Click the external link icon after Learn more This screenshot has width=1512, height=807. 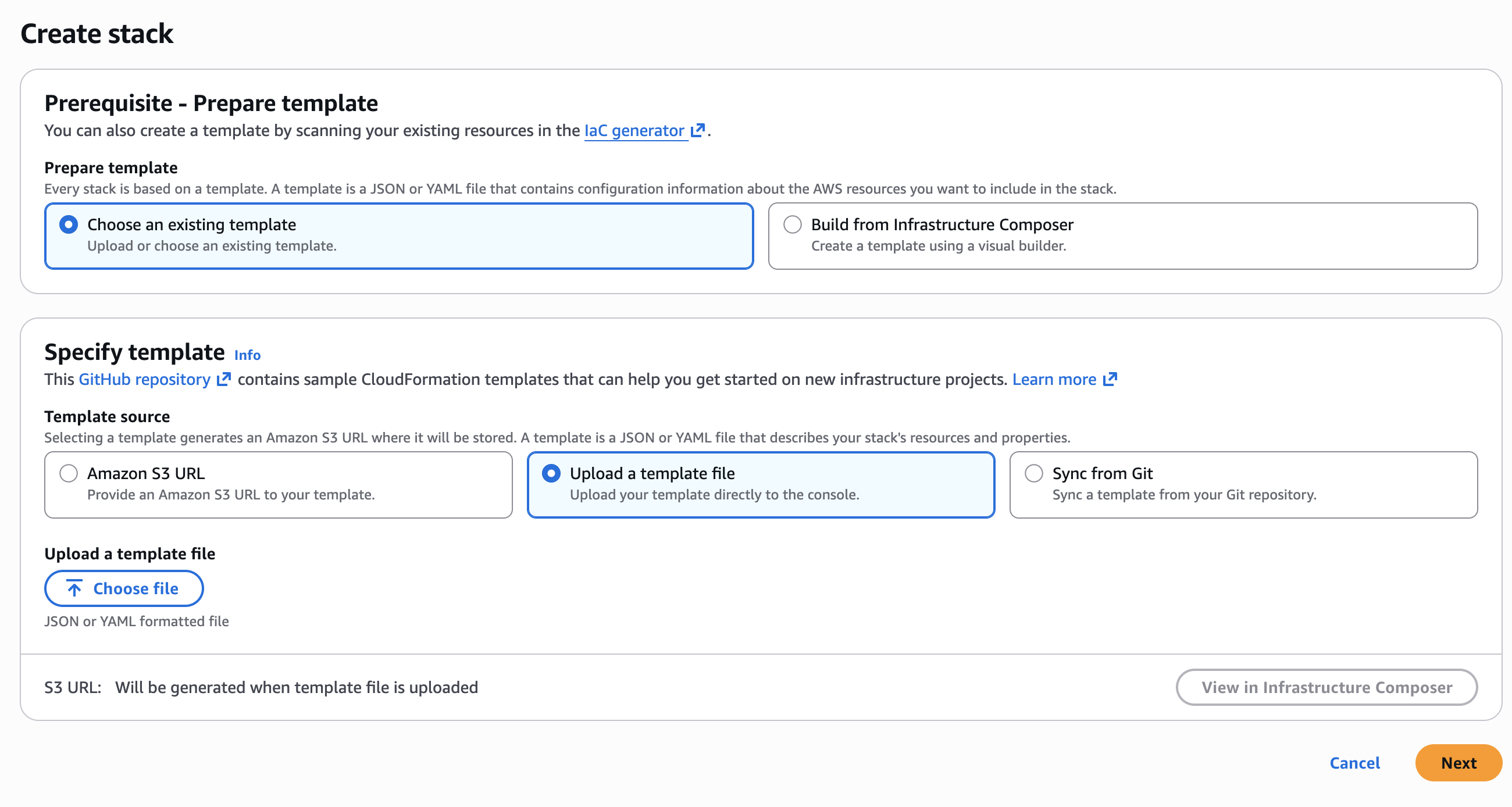[x=1111, y=378]
